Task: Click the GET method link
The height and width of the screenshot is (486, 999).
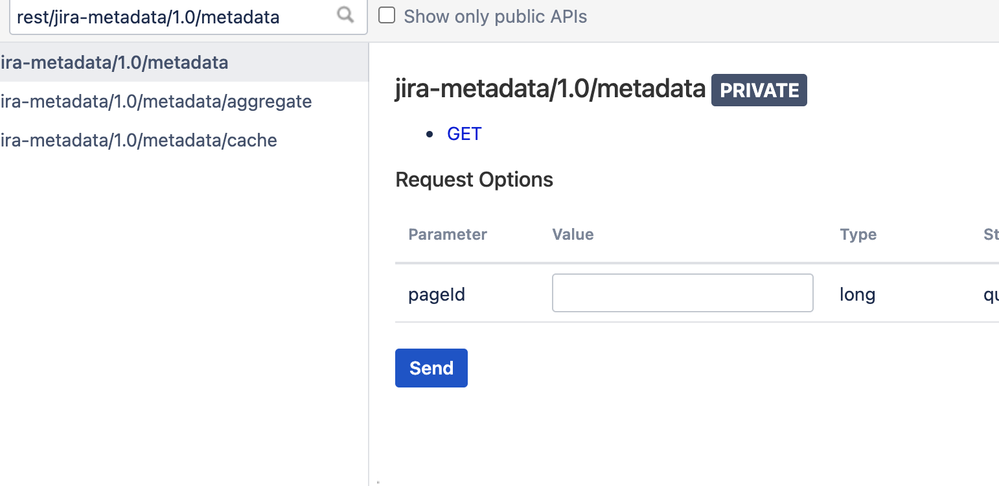Action: tap(464, 134)
